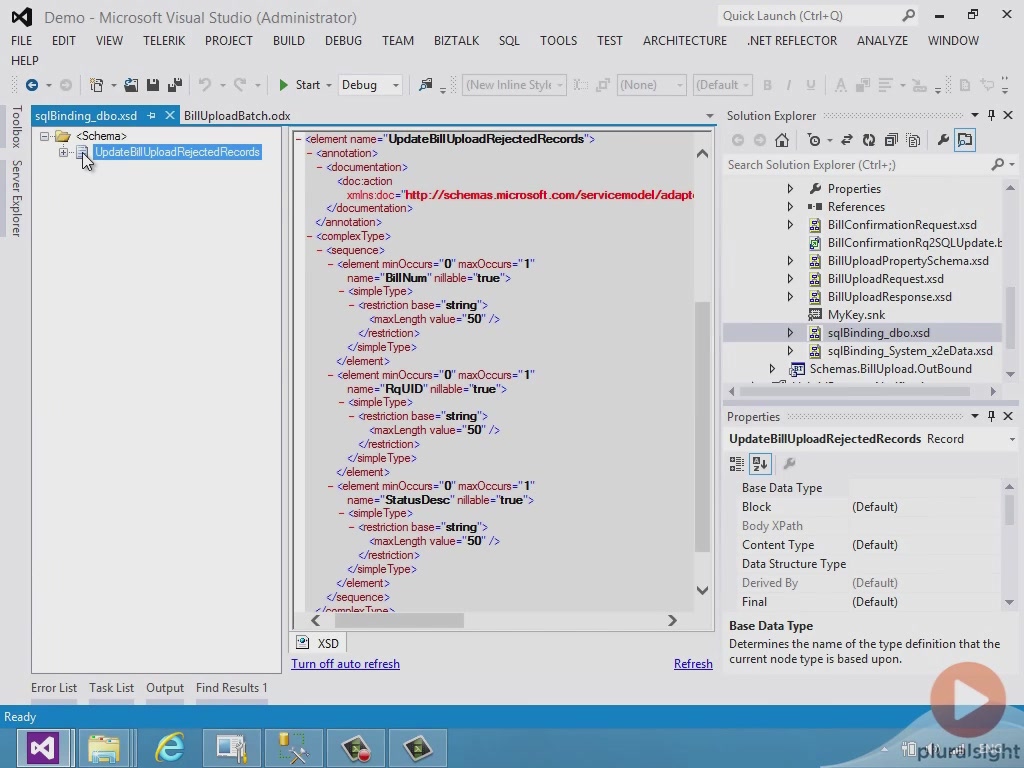Click the Open File toolbar icon

coord(131,85)
